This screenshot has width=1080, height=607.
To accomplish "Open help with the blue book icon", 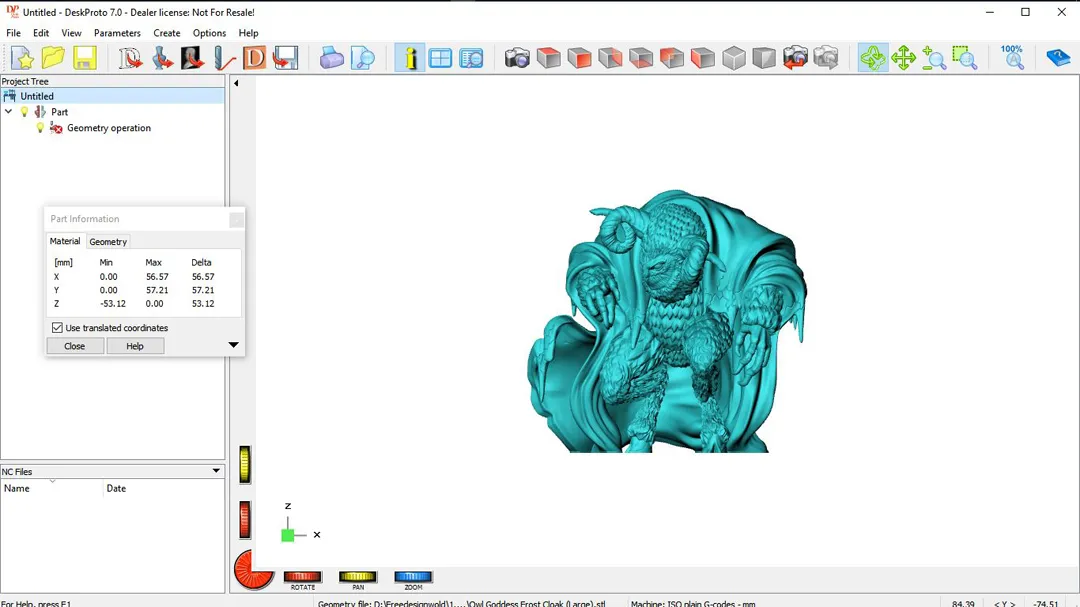I will (1058, 58).
